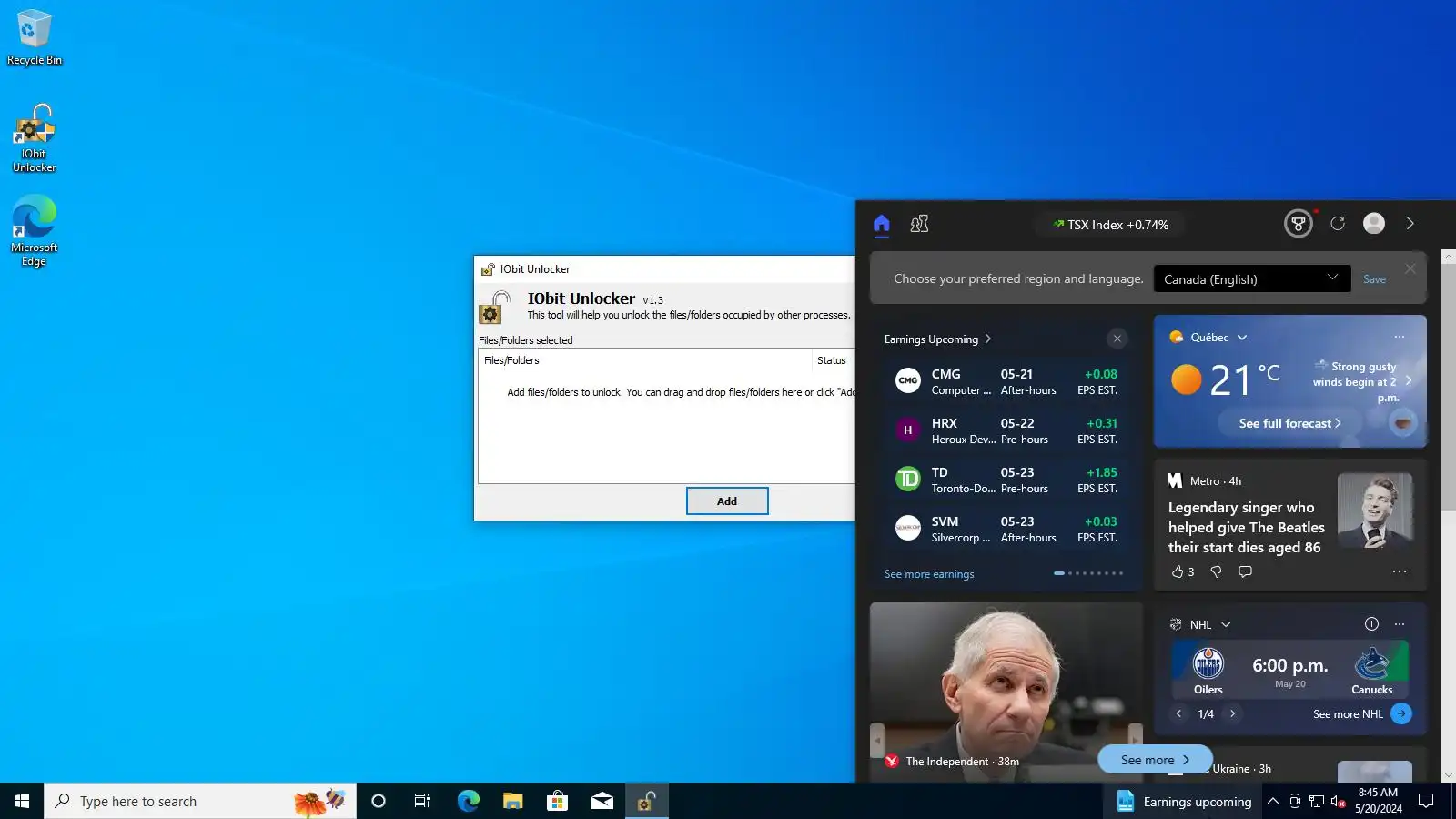Select the Microsoft Edge desktop shortcut

[x=35, y=231]
